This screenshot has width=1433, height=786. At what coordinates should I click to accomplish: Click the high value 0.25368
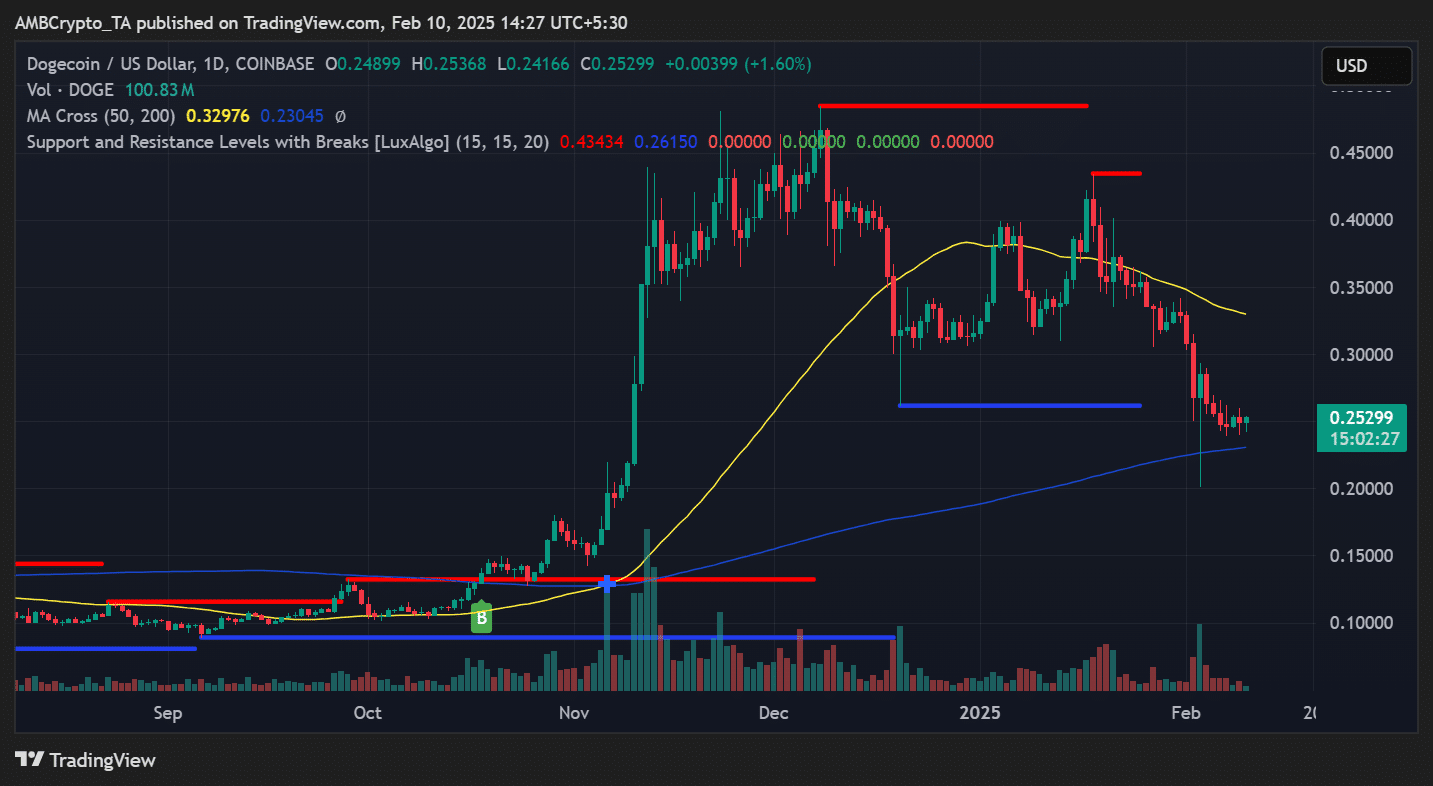(453, 64)
